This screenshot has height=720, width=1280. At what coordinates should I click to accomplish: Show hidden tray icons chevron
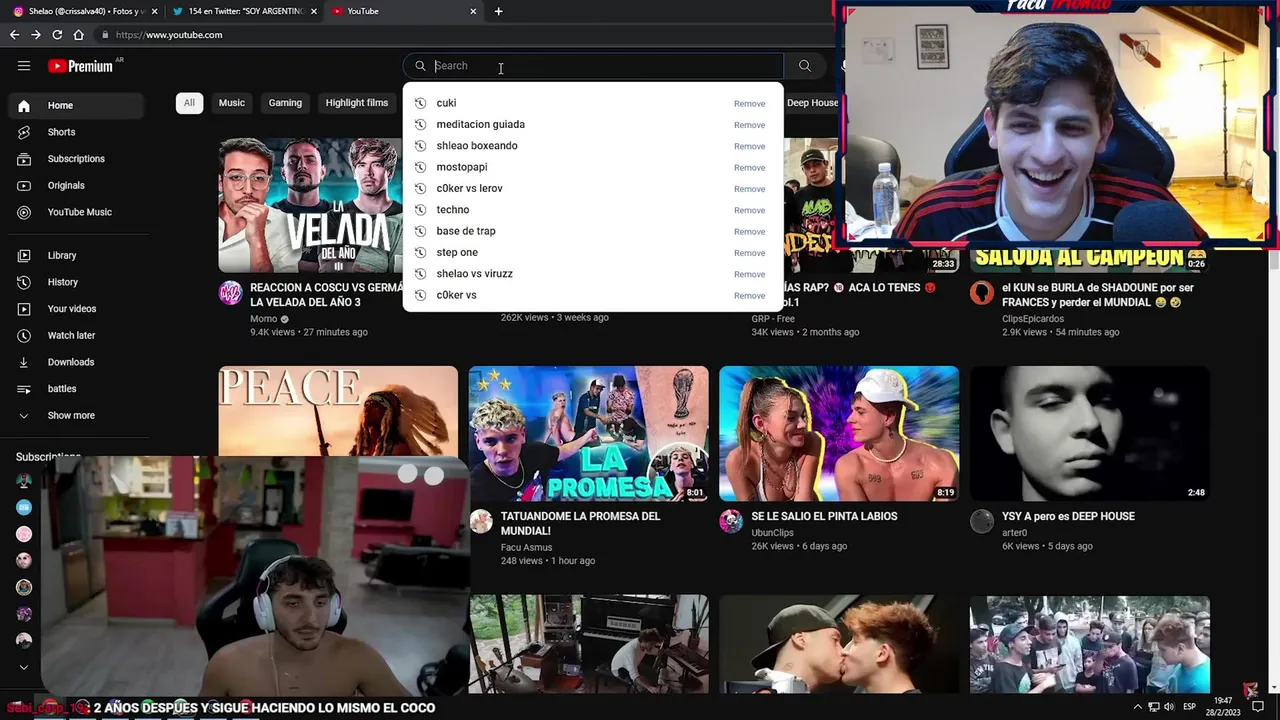[x=1137, y=707]
